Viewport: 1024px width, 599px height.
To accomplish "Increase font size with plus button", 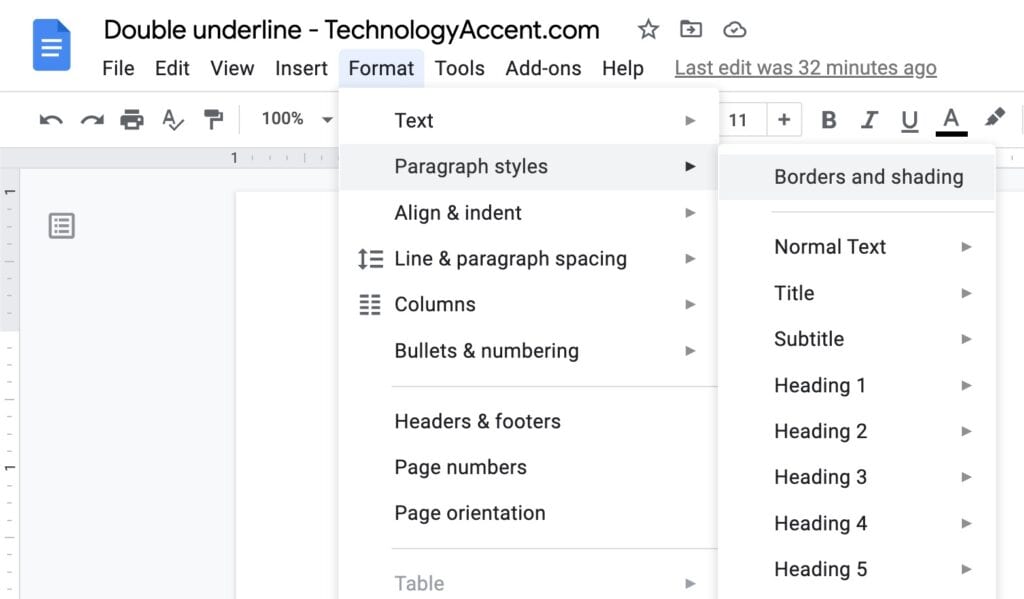I will (x=784, y=120).
